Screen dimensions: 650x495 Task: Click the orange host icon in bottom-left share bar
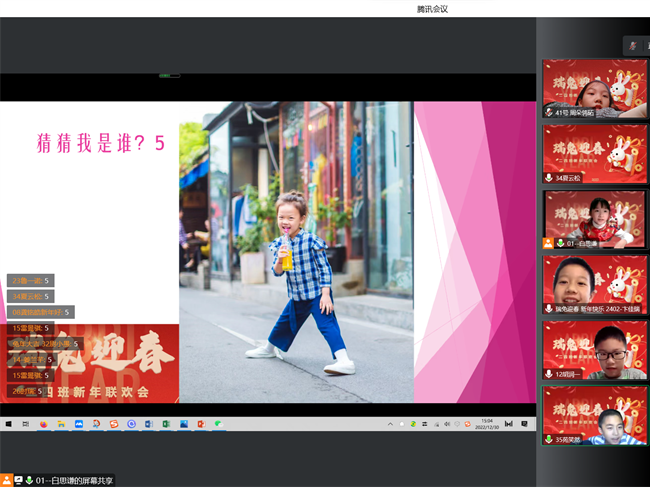pos(6,480)
